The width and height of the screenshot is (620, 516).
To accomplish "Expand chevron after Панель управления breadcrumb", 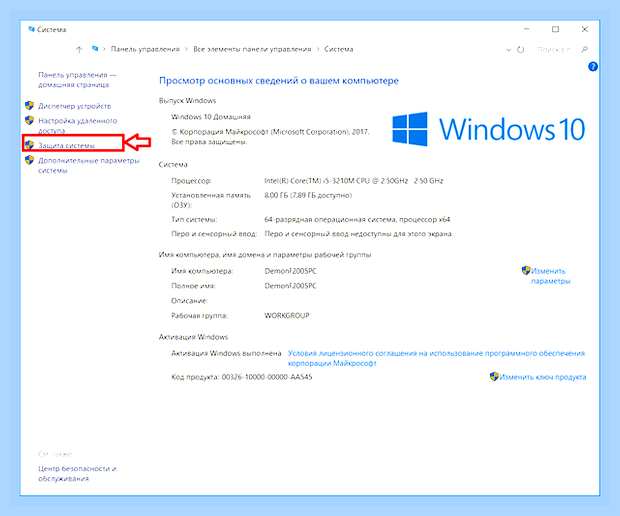I will coord(186,49).
